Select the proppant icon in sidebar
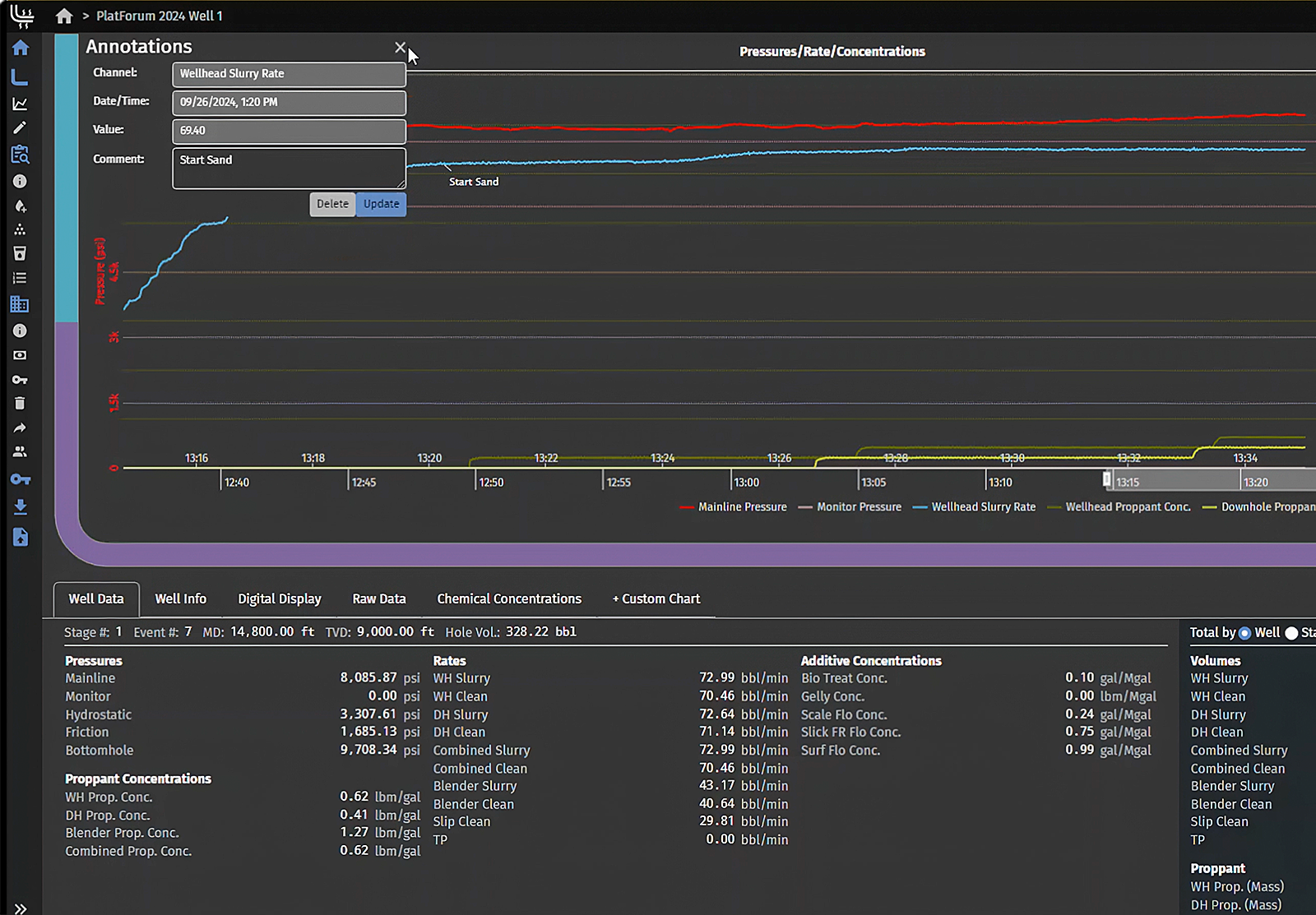Viewport: 1316px width, 915px height. [20, 229]
